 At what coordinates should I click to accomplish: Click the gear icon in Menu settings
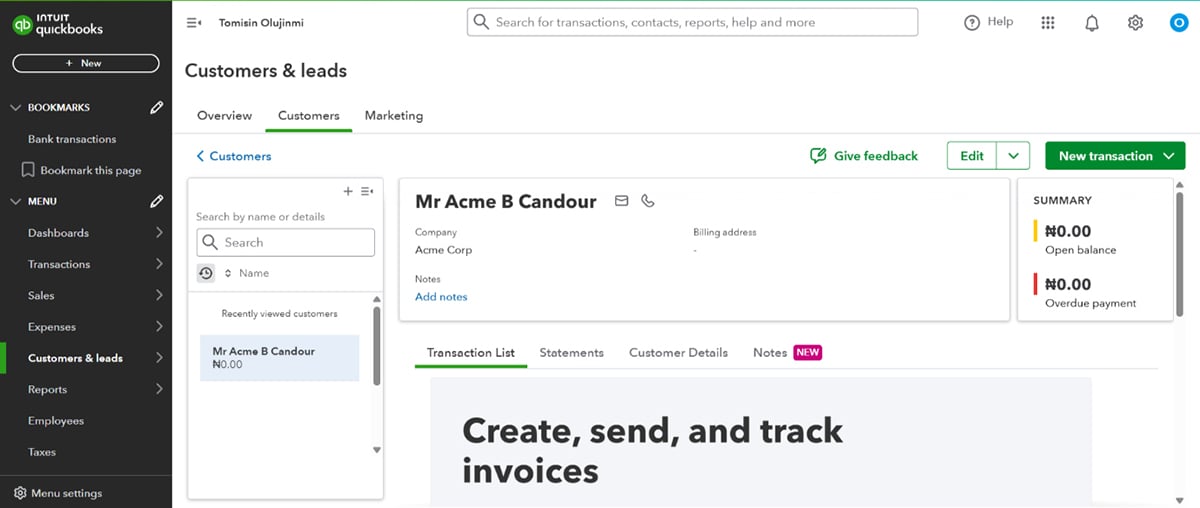pos(20,493)
